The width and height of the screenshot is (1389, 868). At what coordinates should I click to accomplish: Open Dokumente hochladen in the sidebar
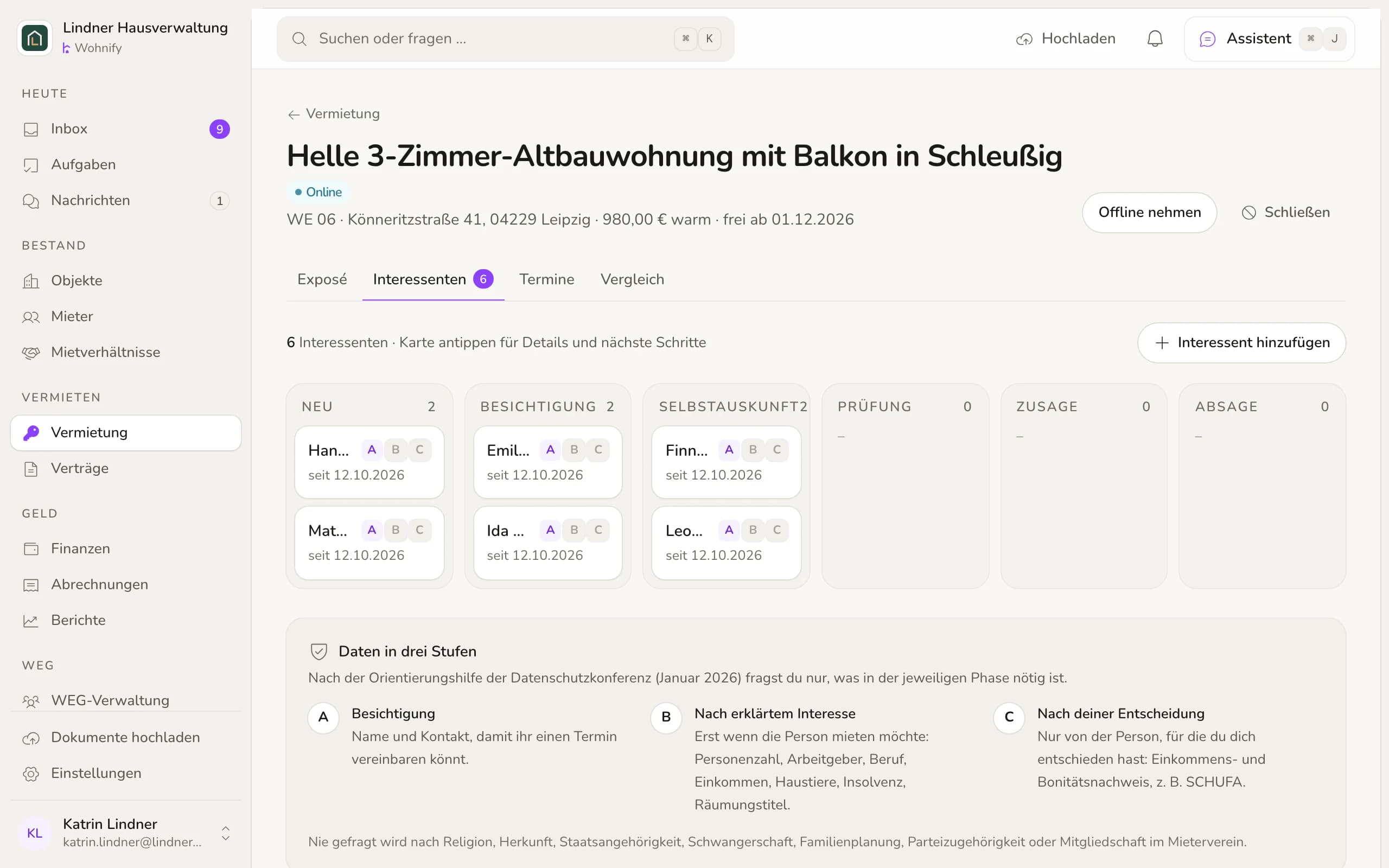click(126, 737)
